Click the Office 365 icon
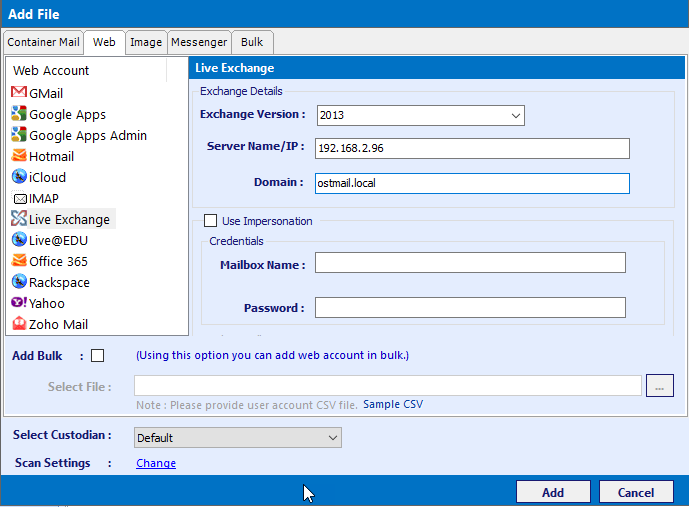Screen dimensions: 689x507 [19, 261]
